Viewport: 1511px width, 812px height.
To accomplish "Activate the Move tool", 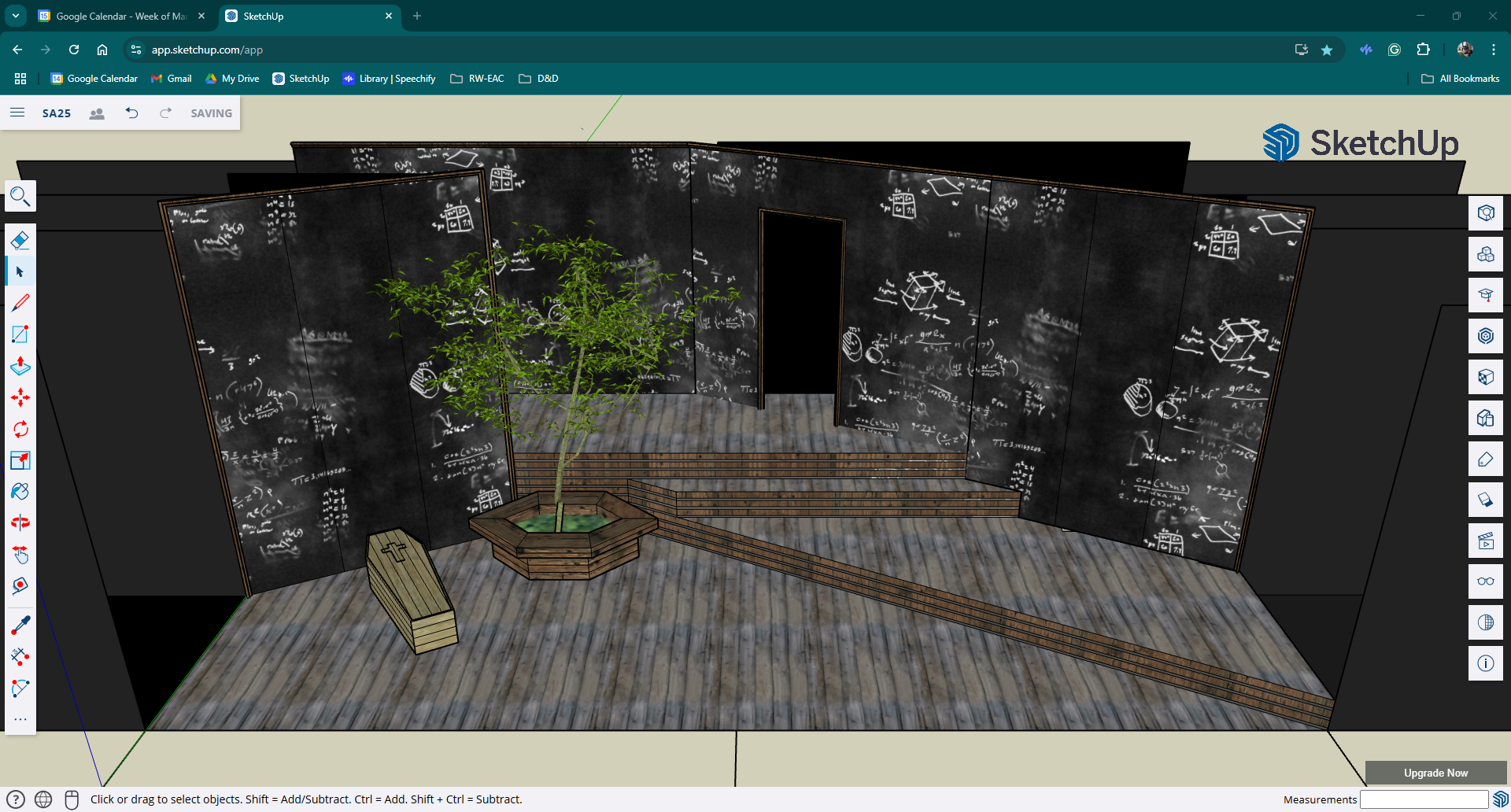I will click(20, 397).
